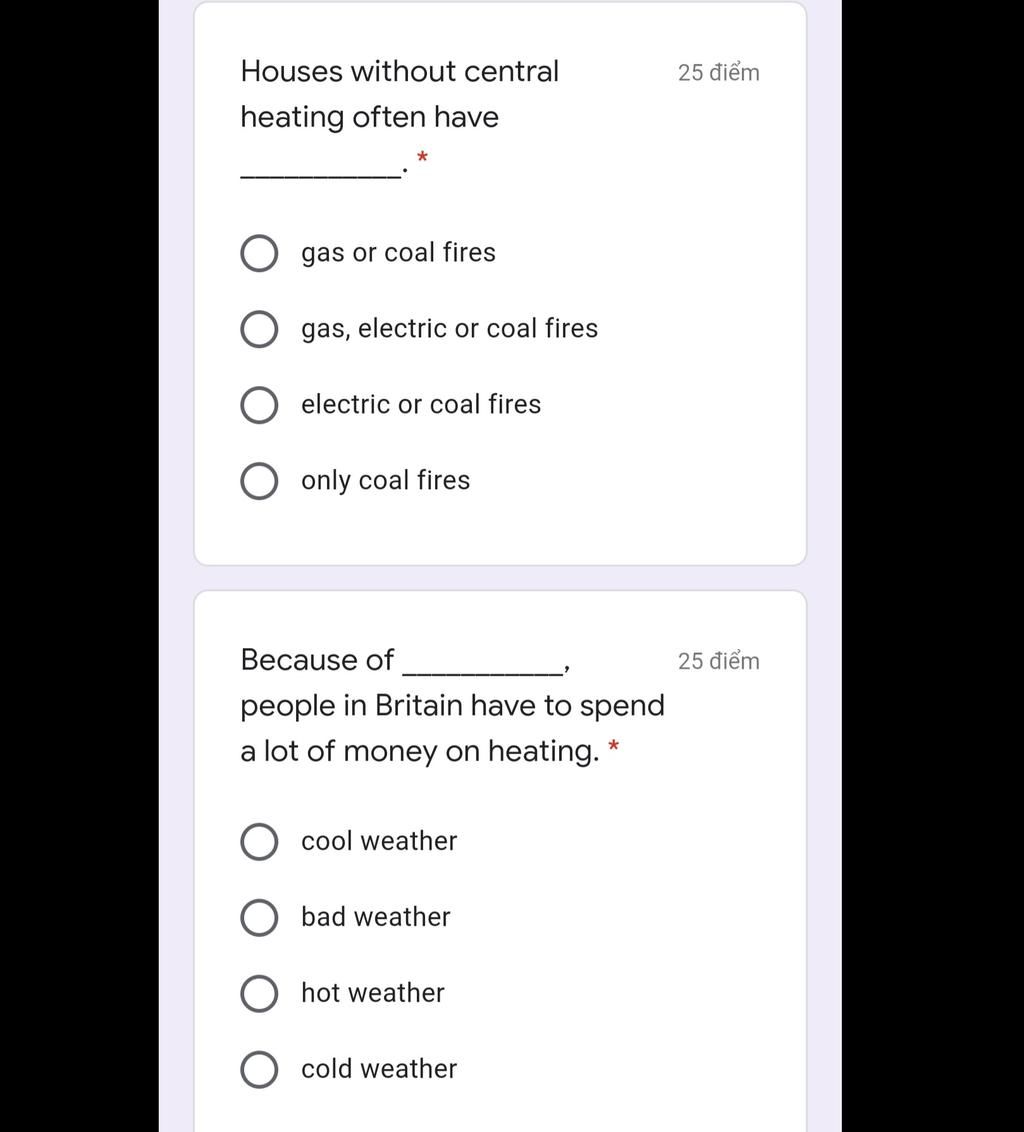Click the '25 điểm' label on second question
Screen dimensions: 1024x1132
pyautogui.click(x=719, y=661)
